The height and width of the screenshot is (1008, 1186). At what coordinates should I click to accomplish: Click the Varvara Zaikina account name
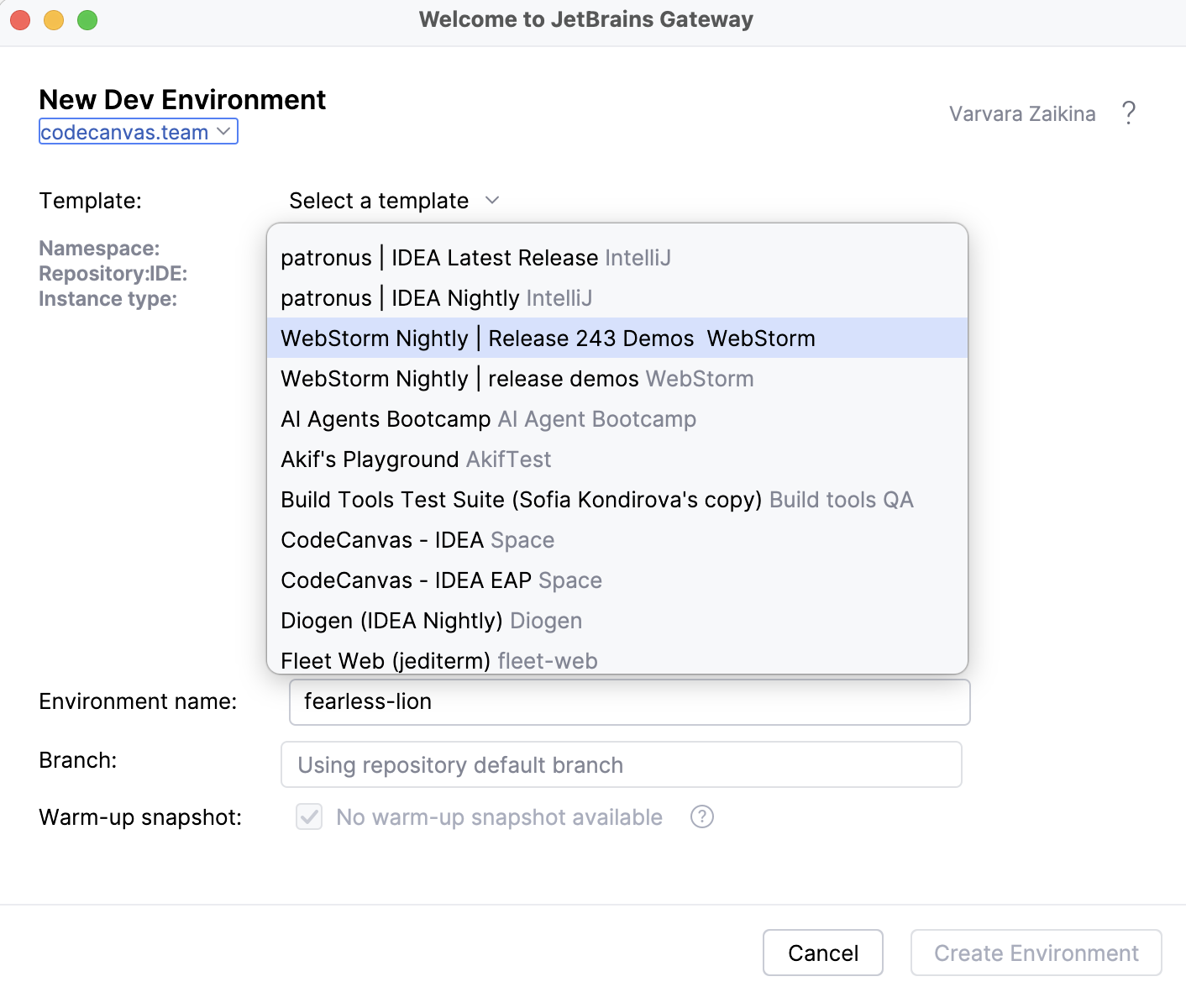pyautogui.click(x=1022, y=113)
